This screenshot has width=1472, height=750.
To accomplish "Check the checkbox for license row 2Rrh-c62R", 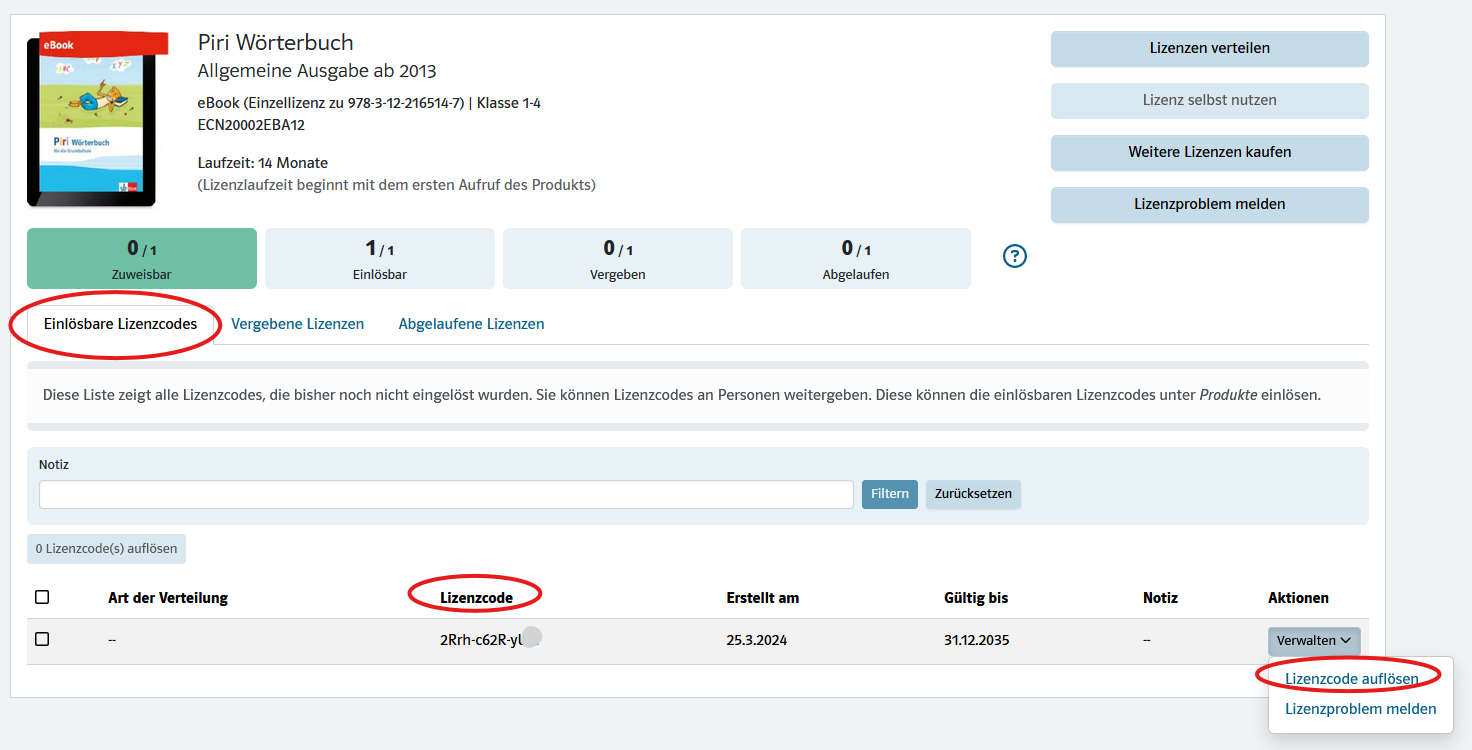I will 42,639.
